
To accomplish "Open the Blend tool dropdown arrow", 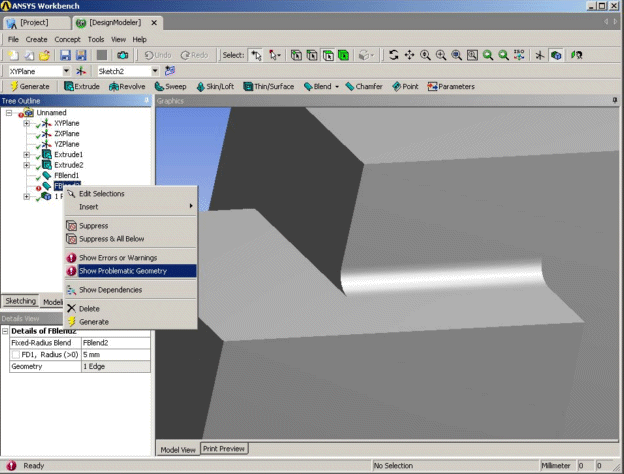I will pyautogui.click(x=337, y=87).
